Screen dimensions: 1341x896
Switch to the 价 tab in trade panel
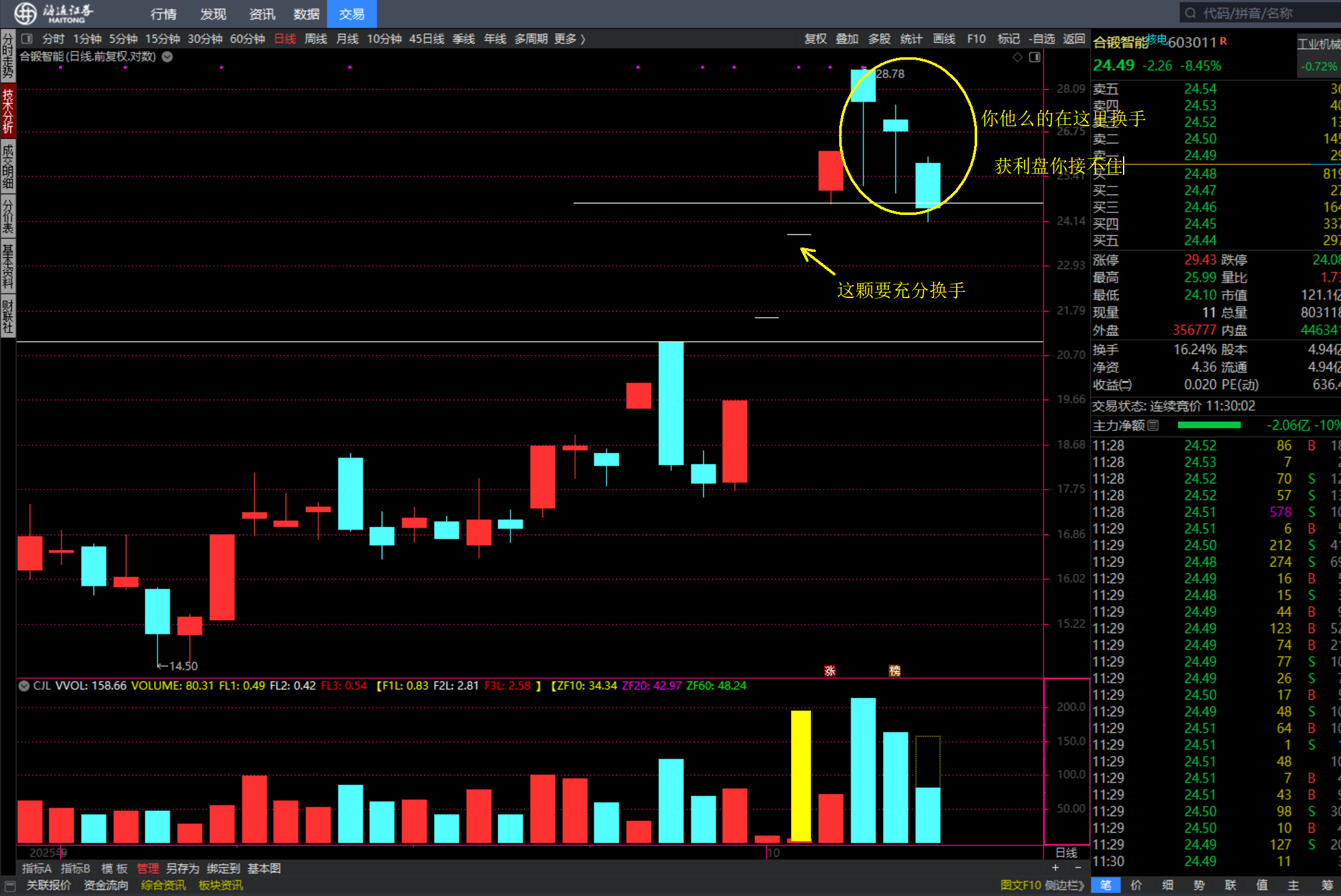click(1137, 885)
